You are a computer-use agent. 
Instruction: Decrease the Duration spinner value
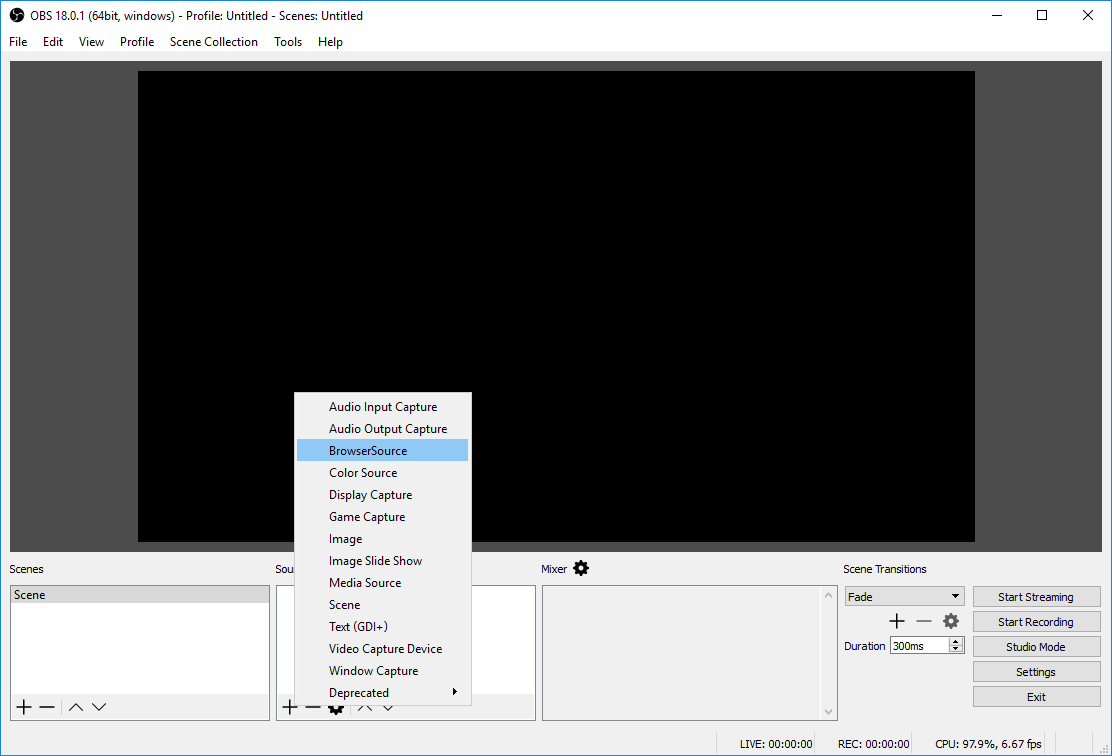[956, 649]
